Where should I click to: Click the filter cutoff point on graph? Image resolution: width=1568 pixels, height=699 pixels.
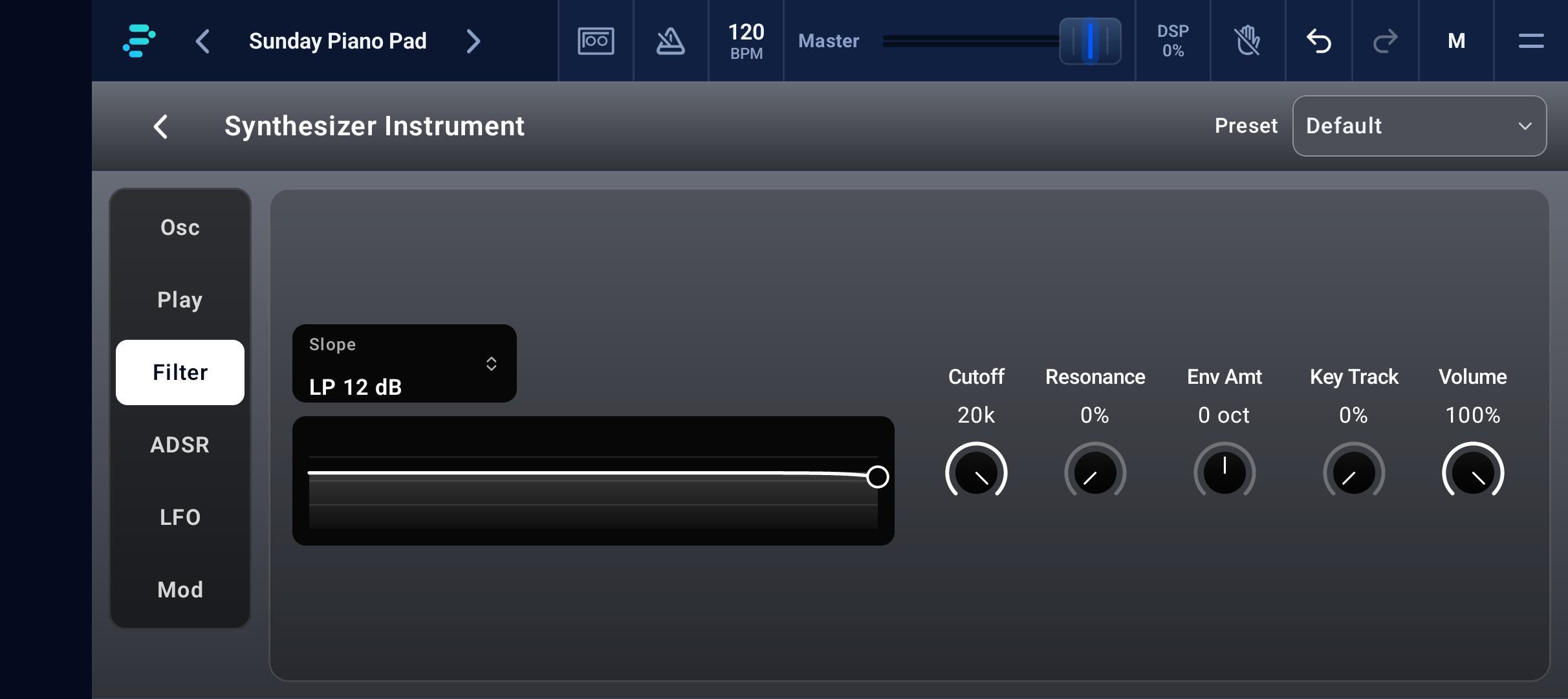pos(878,477)
